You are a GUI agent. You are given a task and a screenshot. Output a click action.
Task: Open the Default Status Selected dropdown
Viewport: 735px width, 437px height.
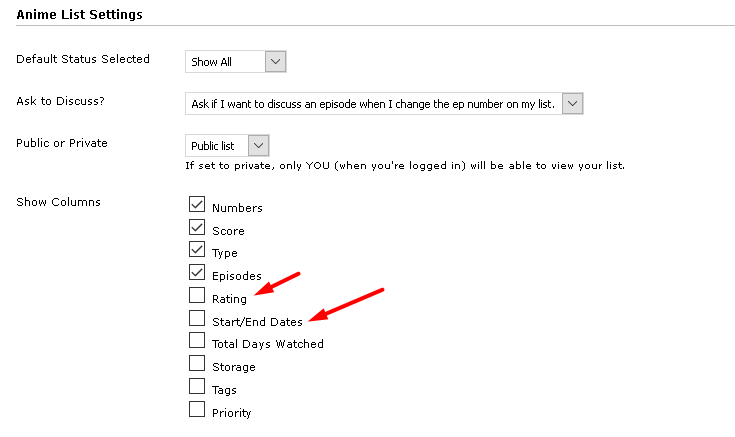pyautogui.click(x=237, y=61)
